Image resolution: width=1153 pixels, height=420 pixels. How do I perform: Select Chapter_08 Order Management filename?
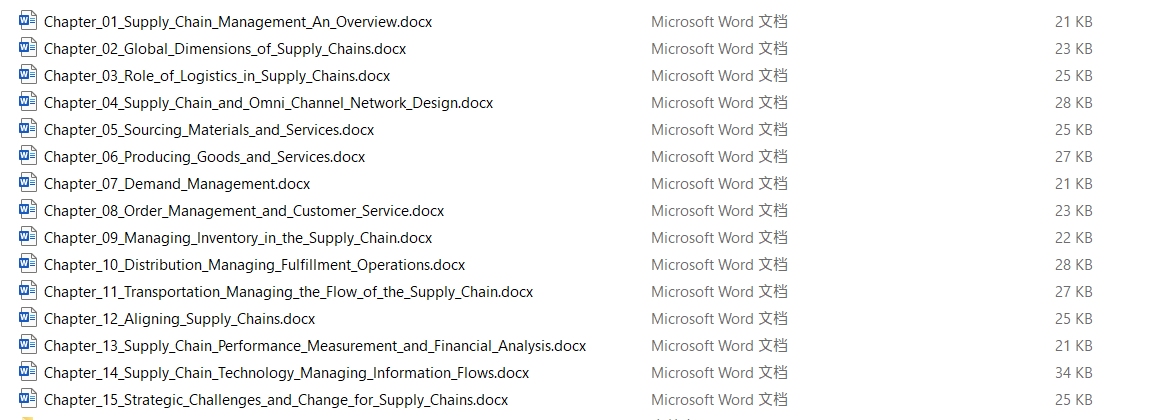(x=244, y=211)
